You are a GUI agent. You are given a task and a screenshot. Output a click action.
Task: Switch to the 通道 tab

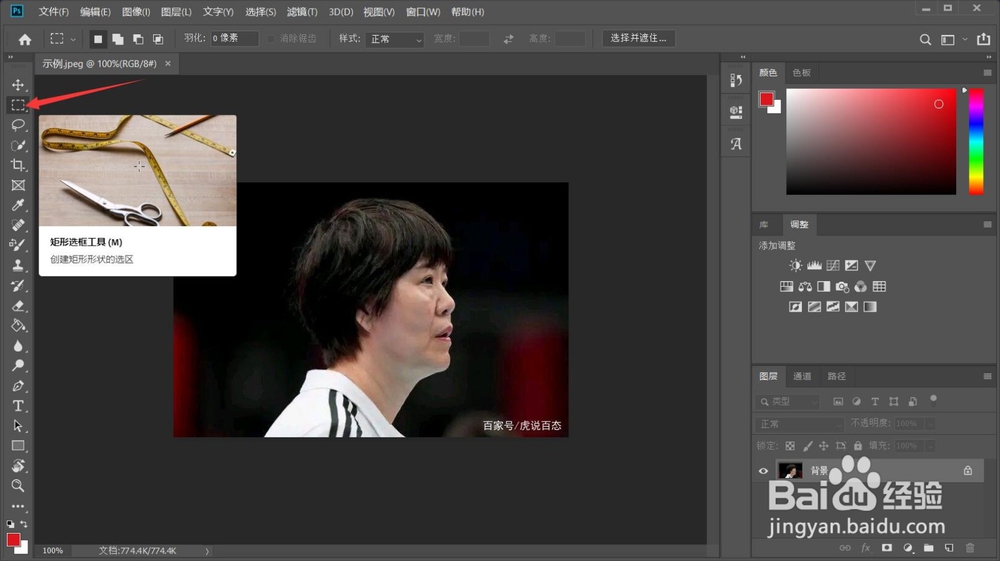click(x=802, y=376)
